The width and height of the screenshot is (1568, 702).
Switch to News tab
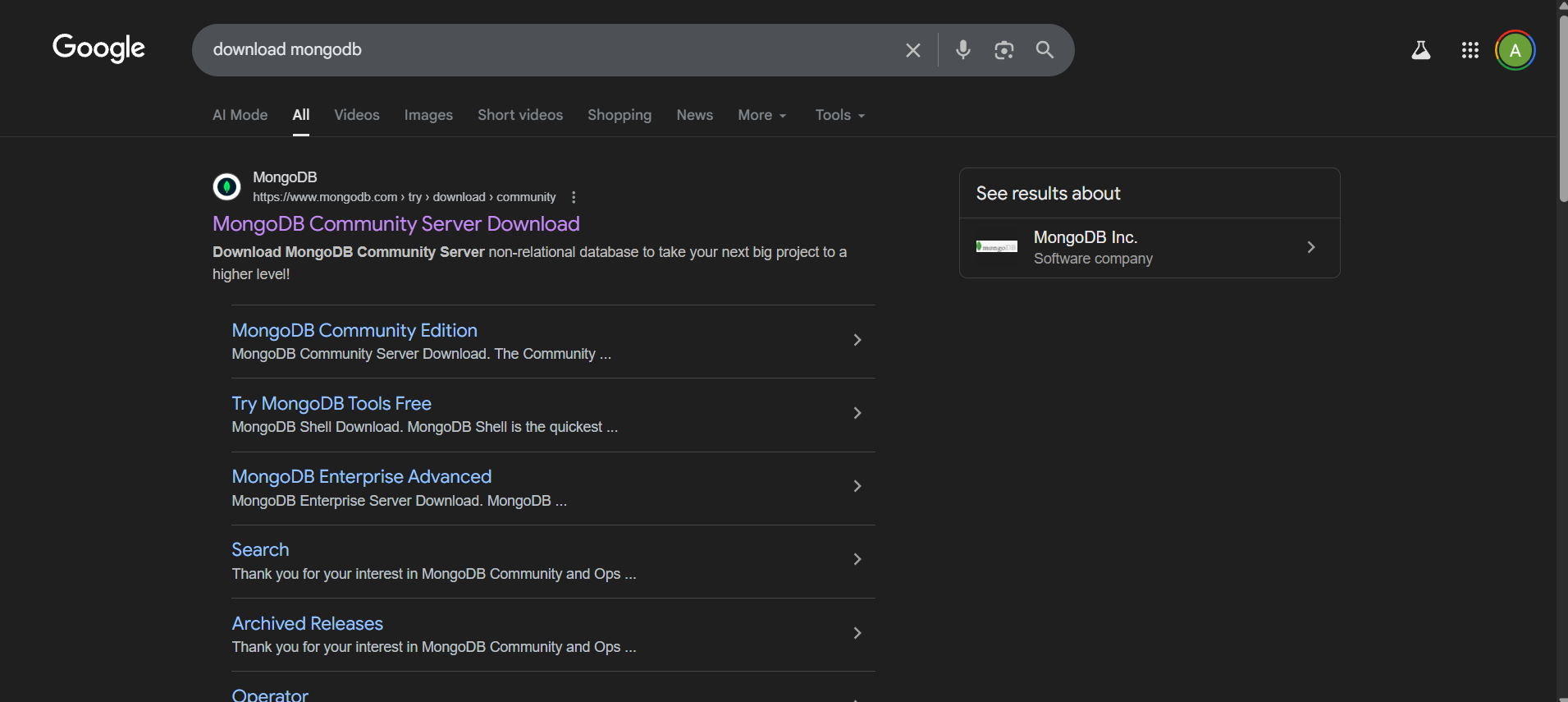coord(695,115)
